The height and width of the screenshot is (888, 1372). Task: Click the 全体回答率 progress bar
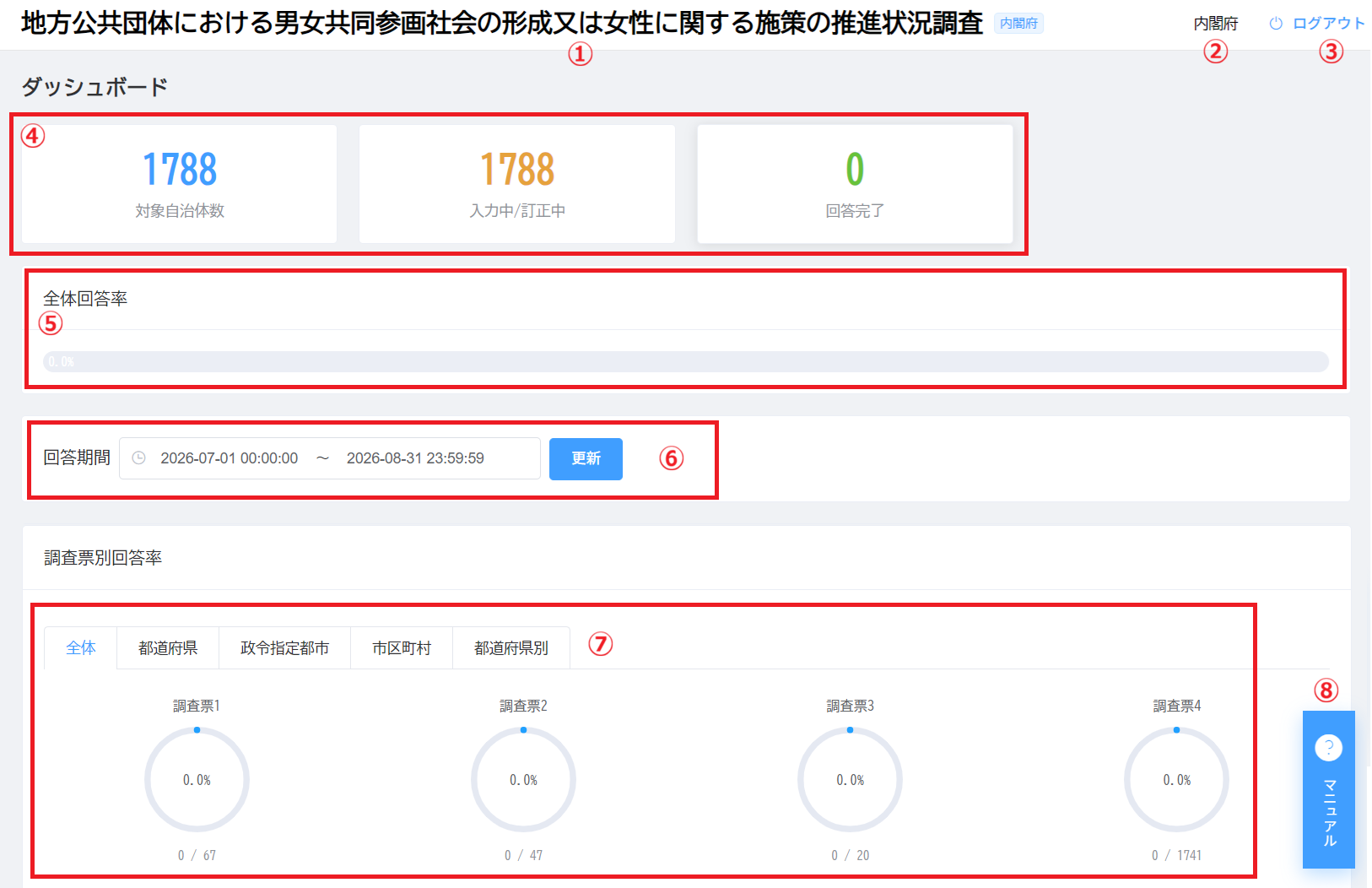click(x=686, y=361)
